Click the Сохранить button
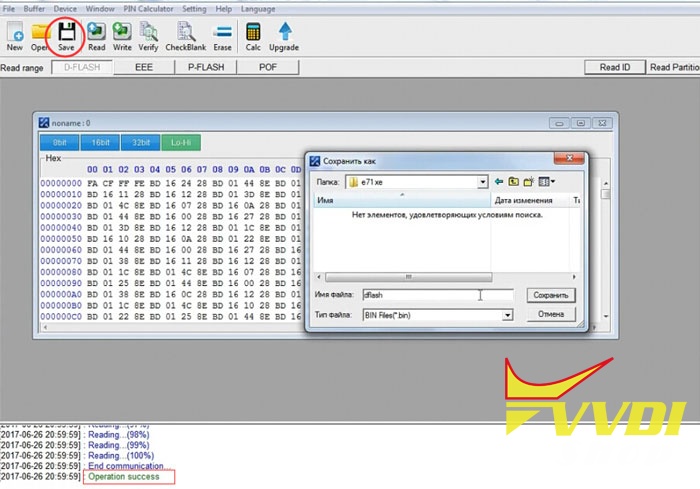 [x=551, y=295]
